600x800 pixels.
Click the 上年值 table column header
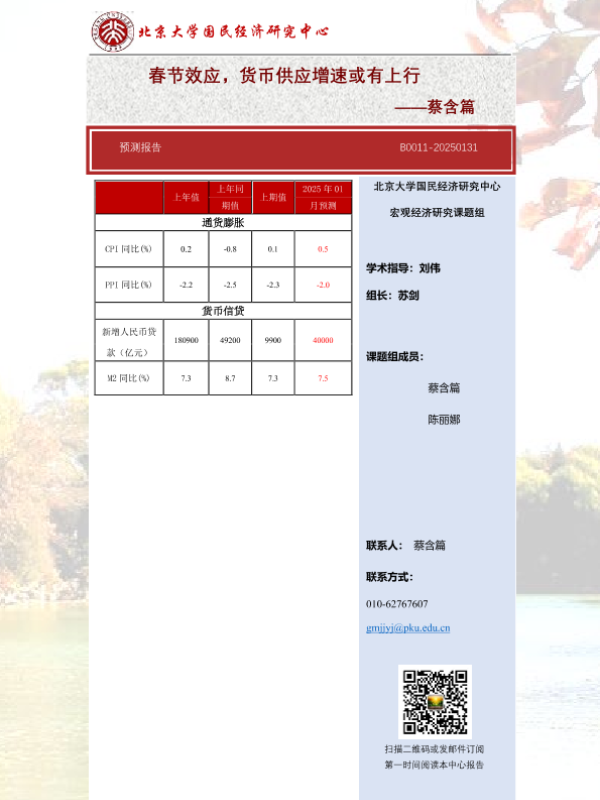[x=186, y=198]
